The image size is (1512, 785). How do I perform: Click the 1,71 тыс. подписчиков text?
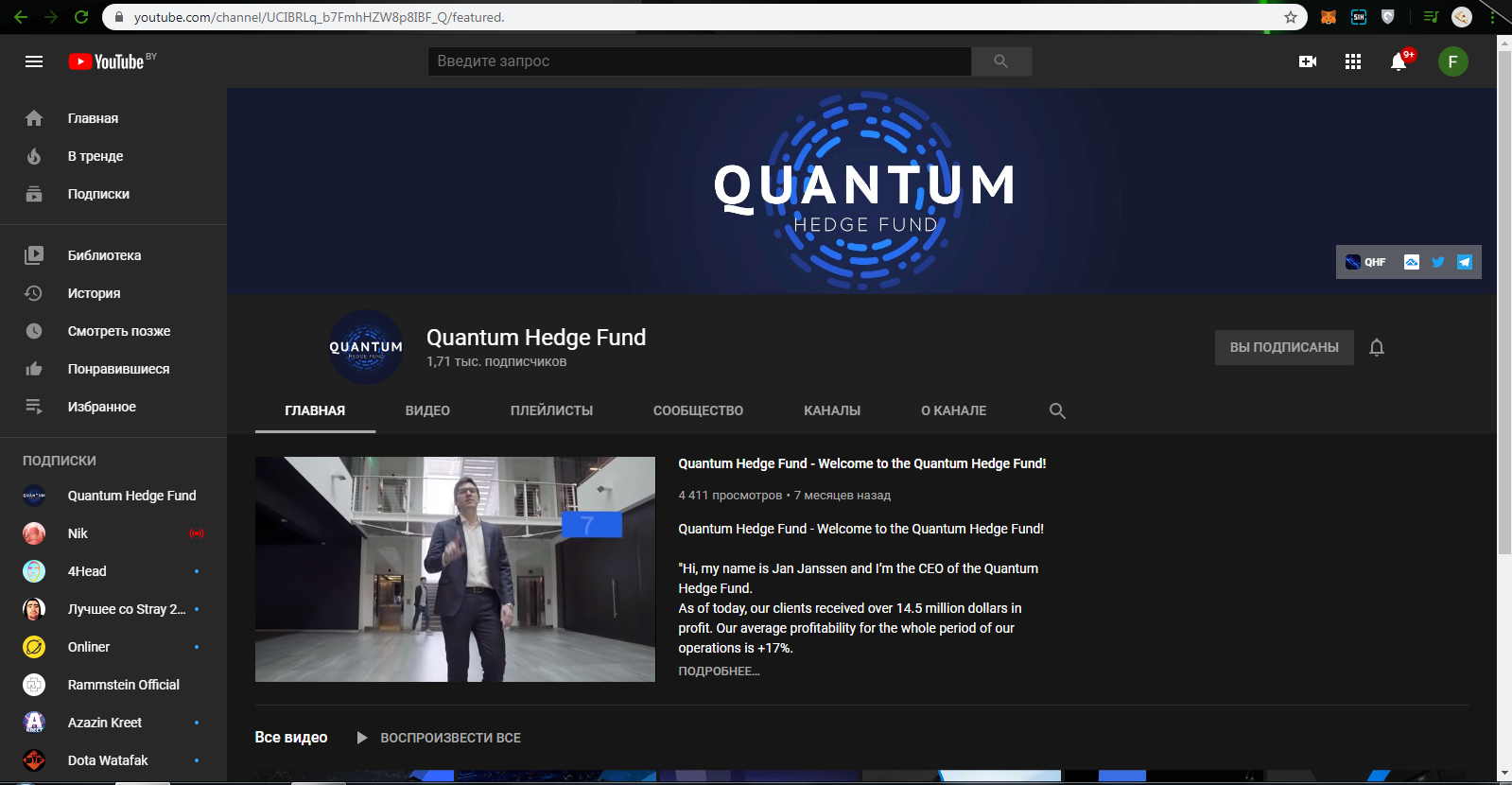tap(496, 361)
